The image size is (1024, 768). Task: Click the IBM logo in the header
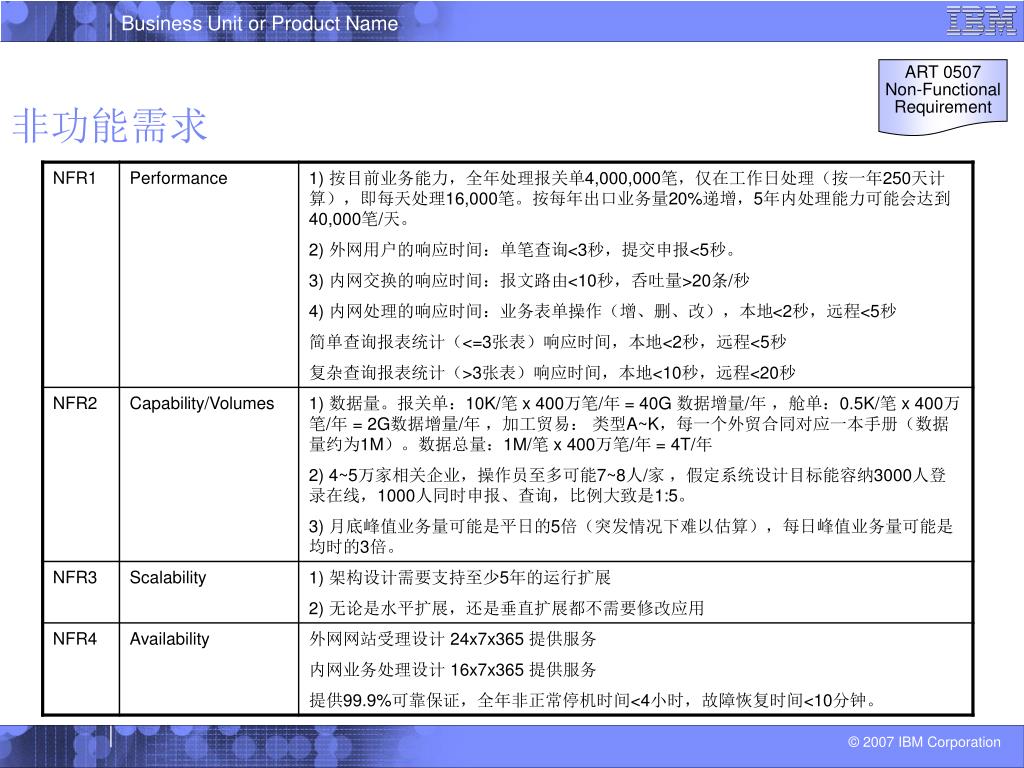(982, 21)
